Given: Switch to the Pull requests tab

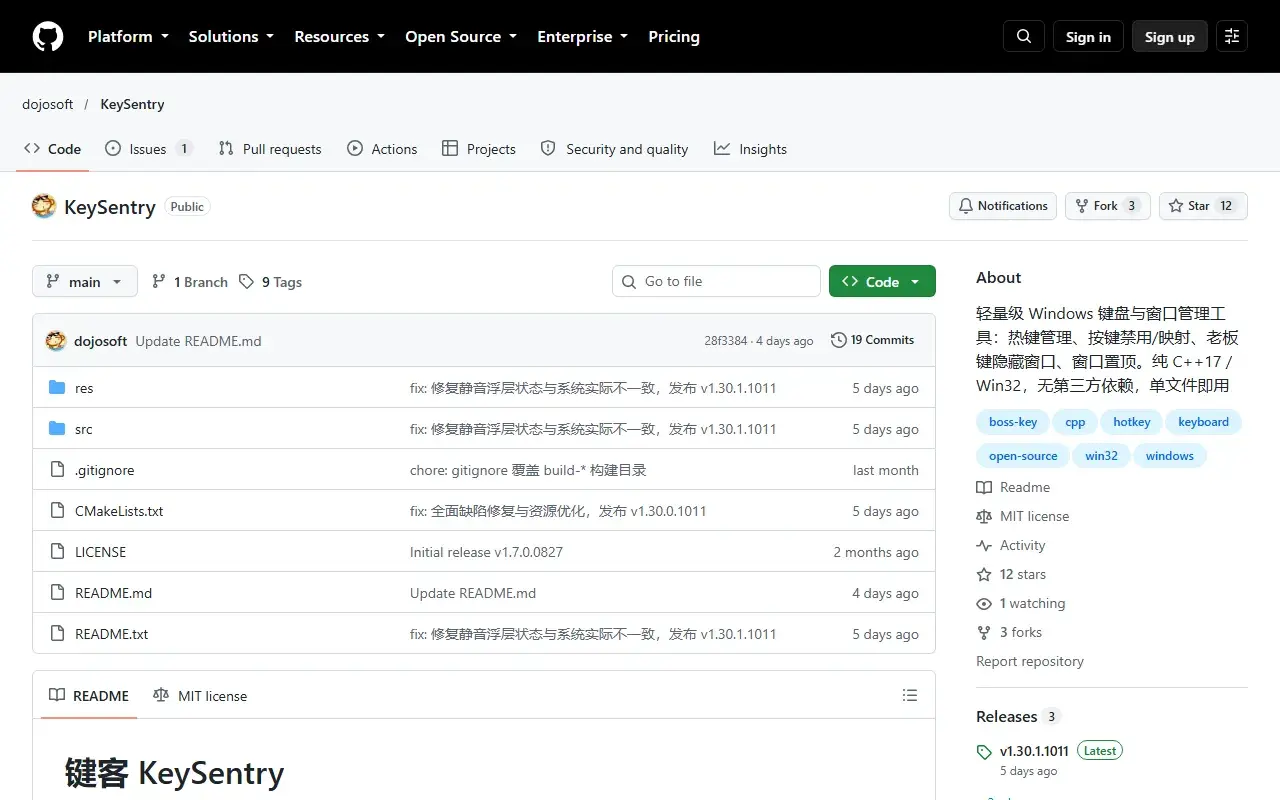Looking at the screenshot, I should point(270,149).
